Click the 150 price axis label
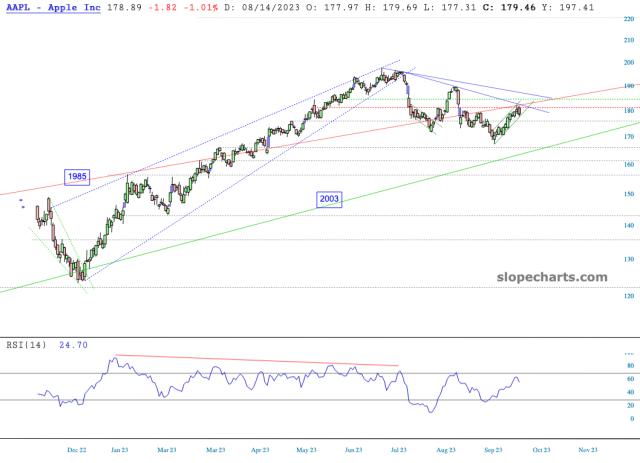Viewport: 640px width, 463px height. pyautogui.click(x=629, y=194)
